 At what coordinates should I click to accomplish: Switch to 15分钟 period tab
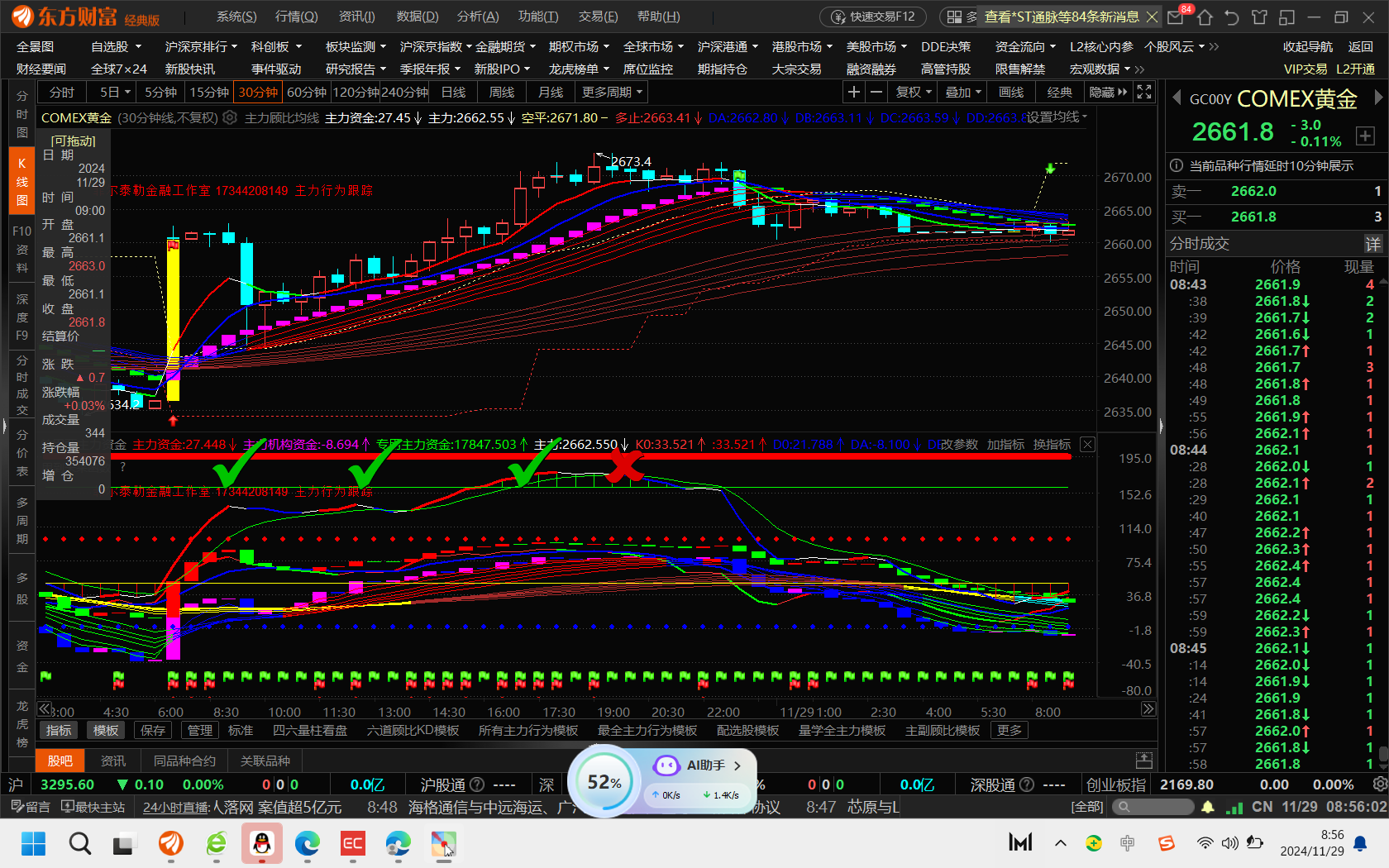tap(209, 93)
